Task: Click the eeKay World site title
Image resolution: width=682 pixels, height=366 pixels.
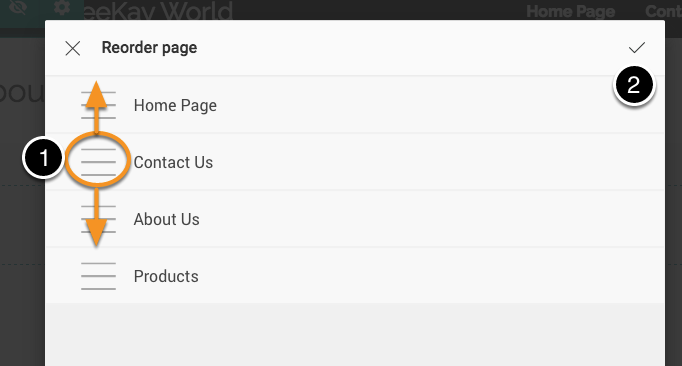Action: tap(158, 11)
